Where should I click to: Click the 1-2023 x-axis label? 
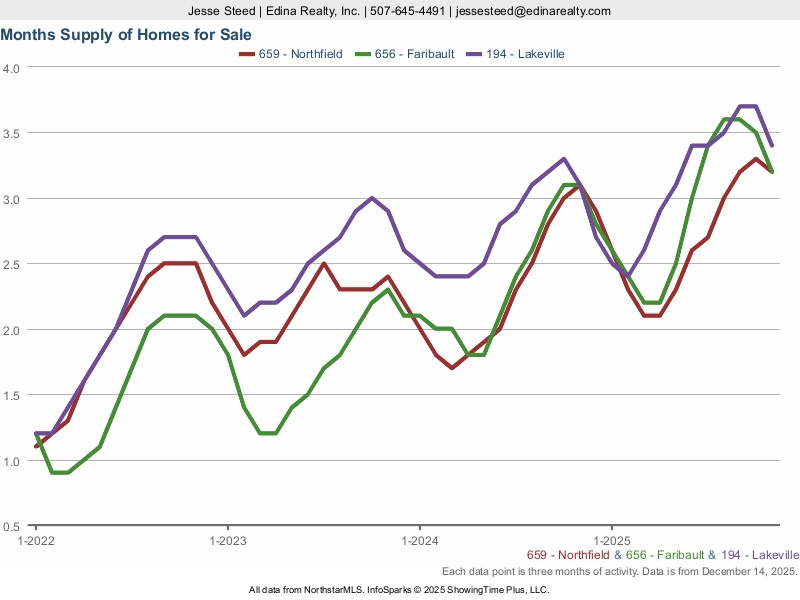[227, 540]
